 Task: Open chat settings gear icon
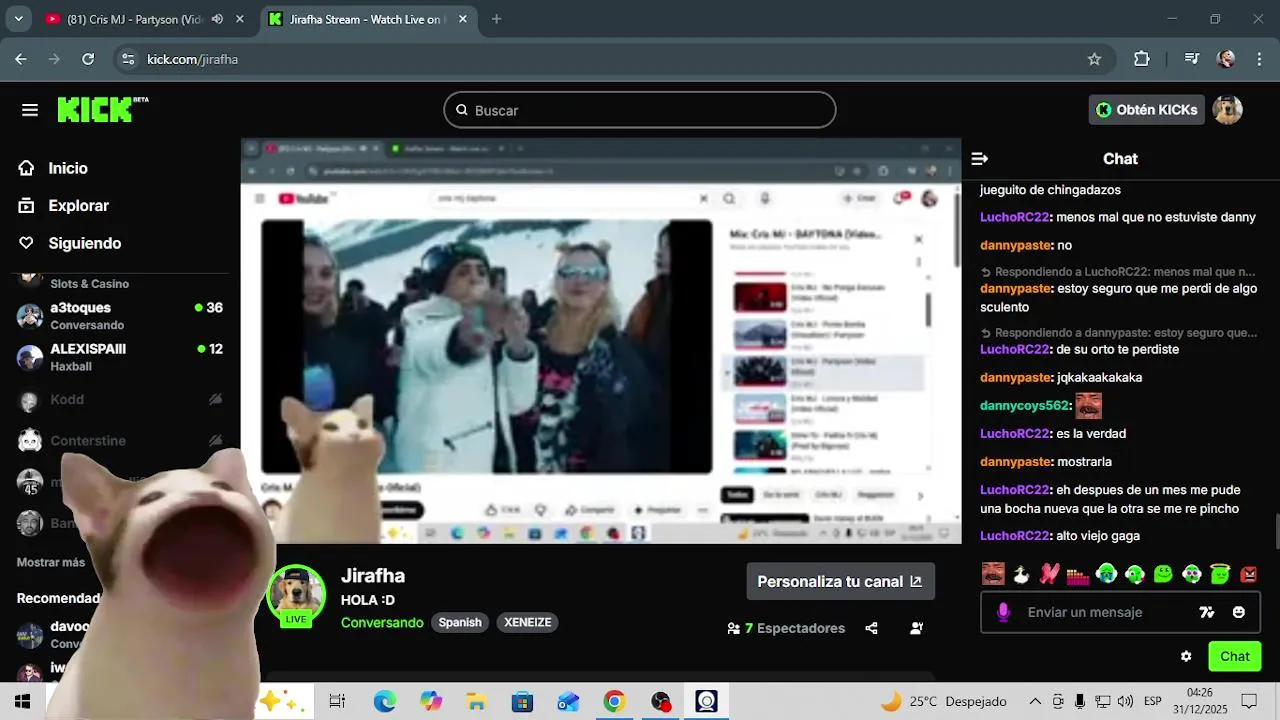[1186, 656]
